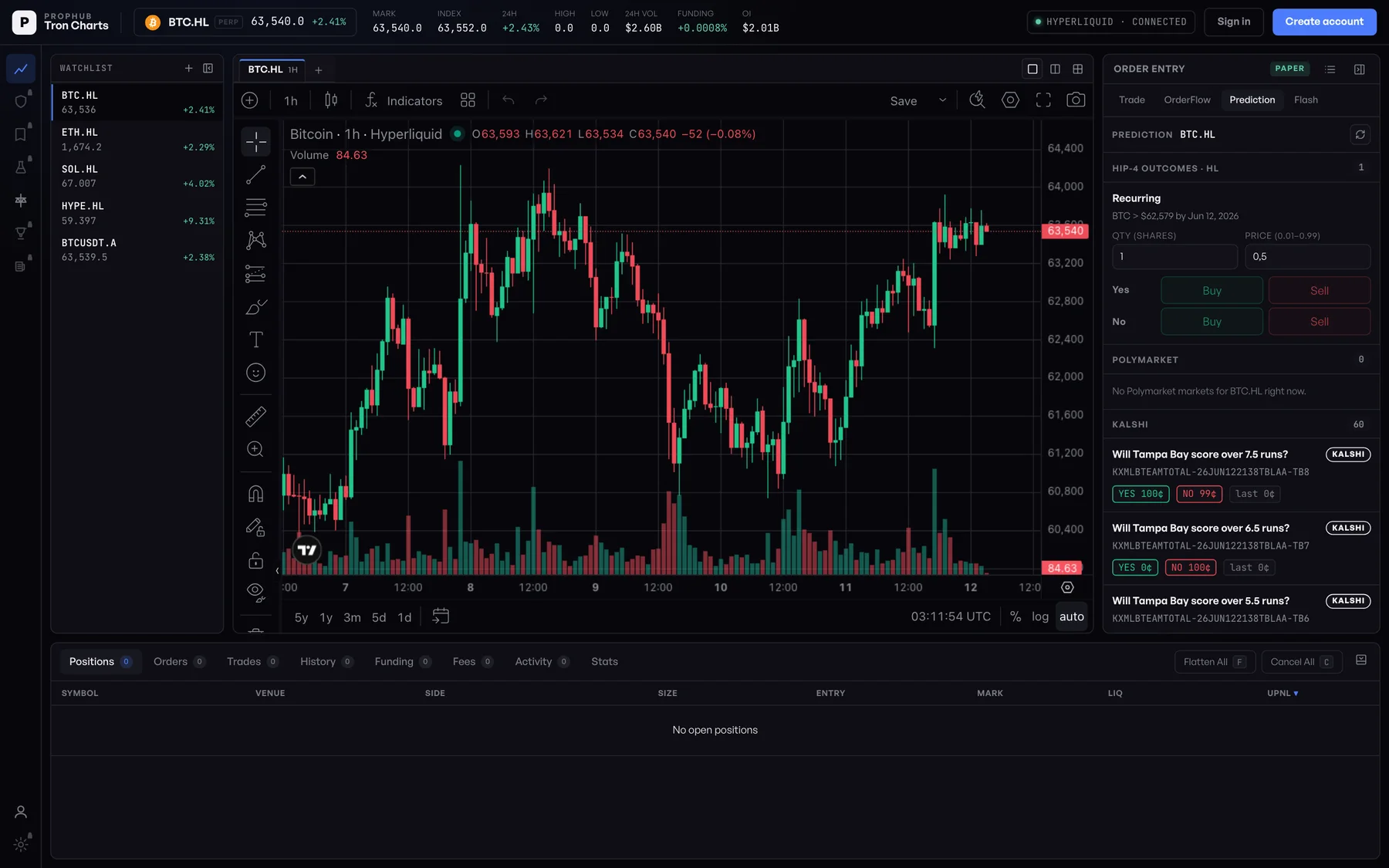
Task: Click the quantity shares input field
Action: pos(1174,256)
